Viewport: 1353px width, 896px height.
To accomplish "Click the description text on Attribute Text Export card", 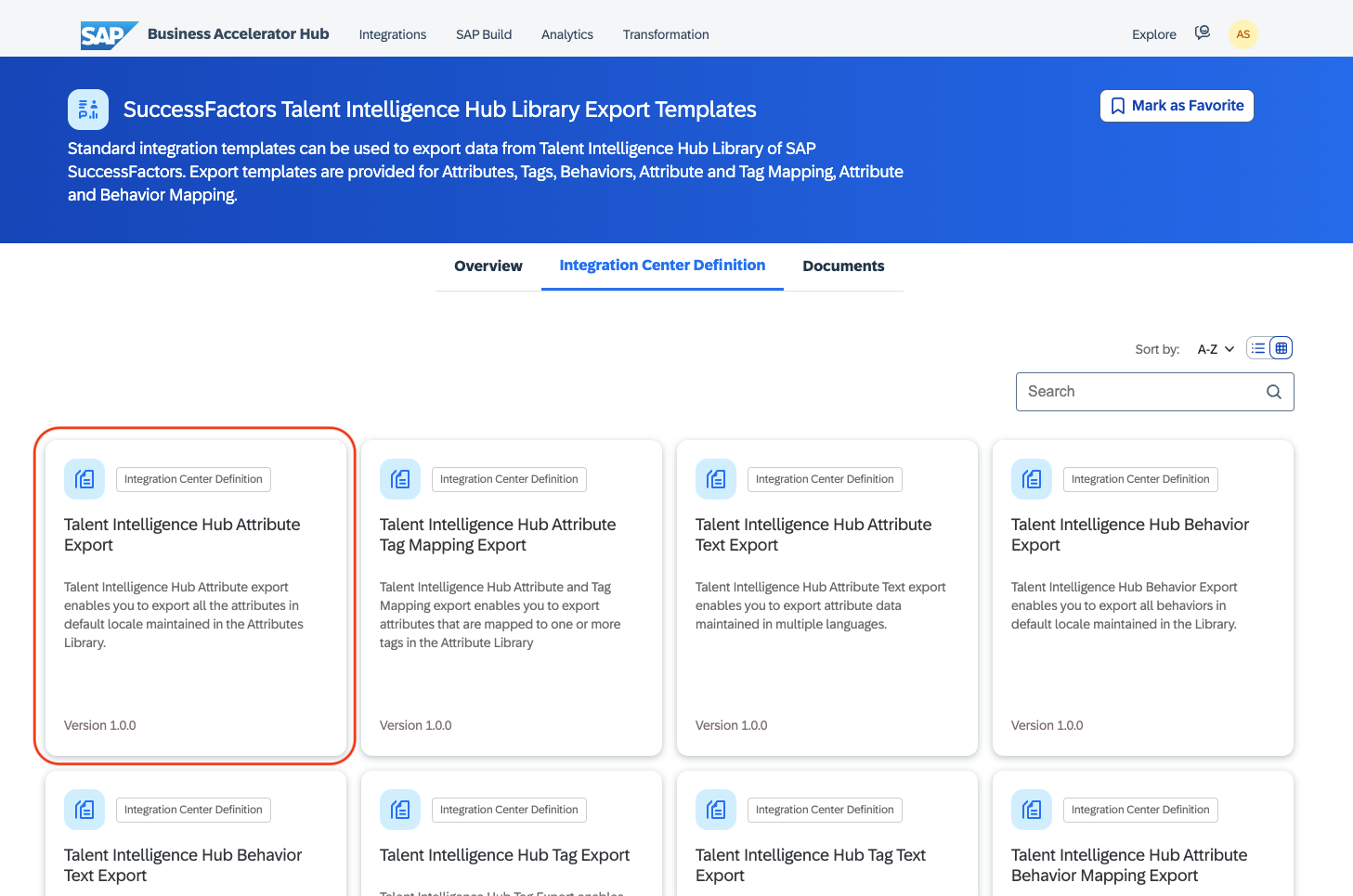I will pyautogui.click(x=821, y=605).
